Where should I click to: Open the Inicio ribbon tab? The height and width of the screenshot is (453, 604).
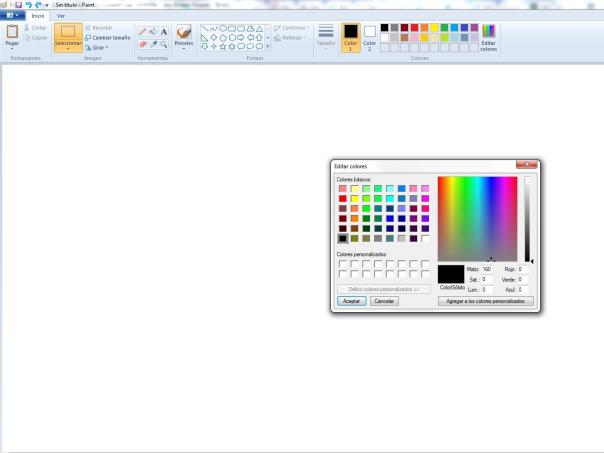click(38, 16)
